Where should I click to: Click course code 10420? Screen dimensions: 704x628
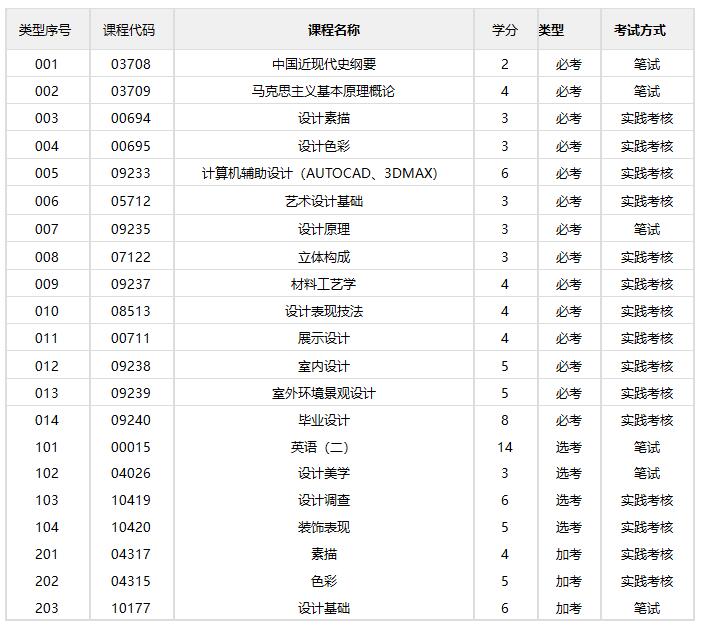tap(131, 527)
